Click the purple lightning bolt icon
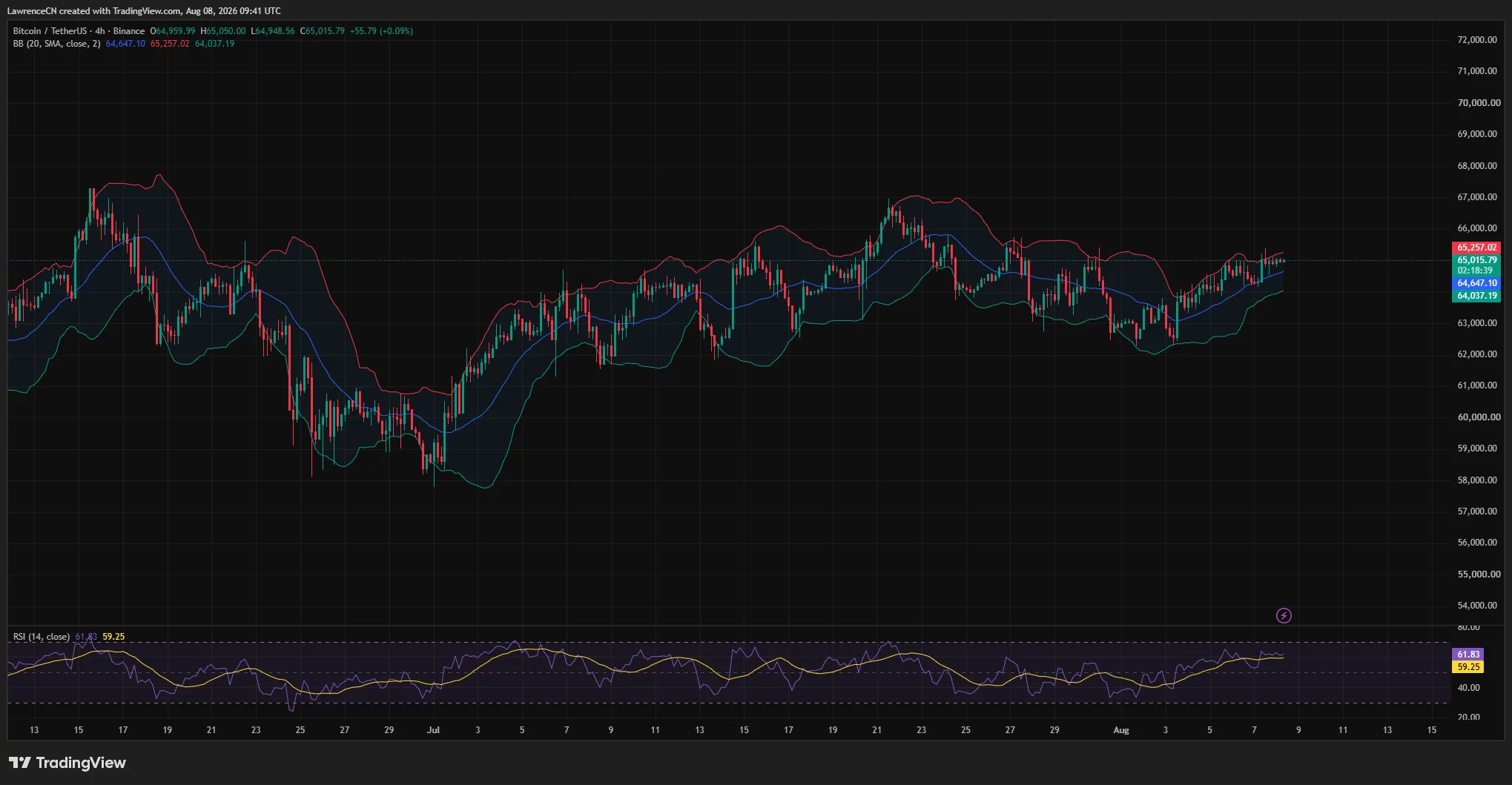 [1284, 615]
